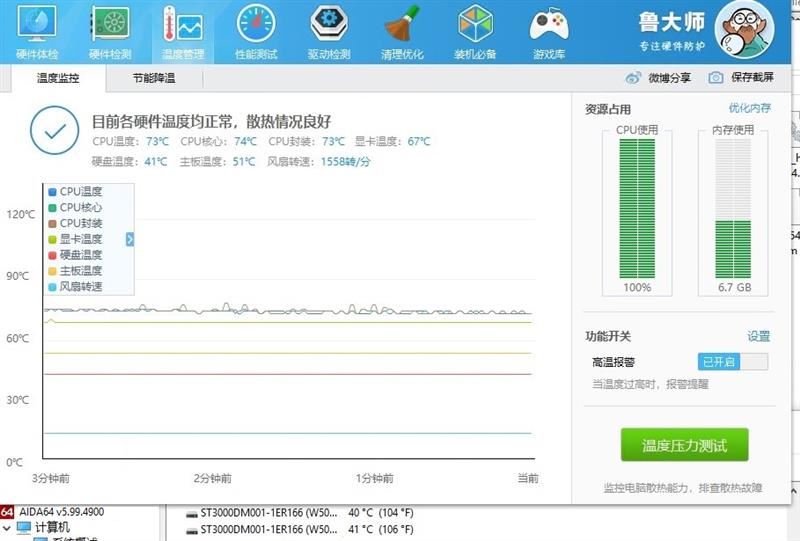Screen dimensions: 800x541
Task: Click the 计算机 computer icon in AIDA64
Action: coord(23,527)
